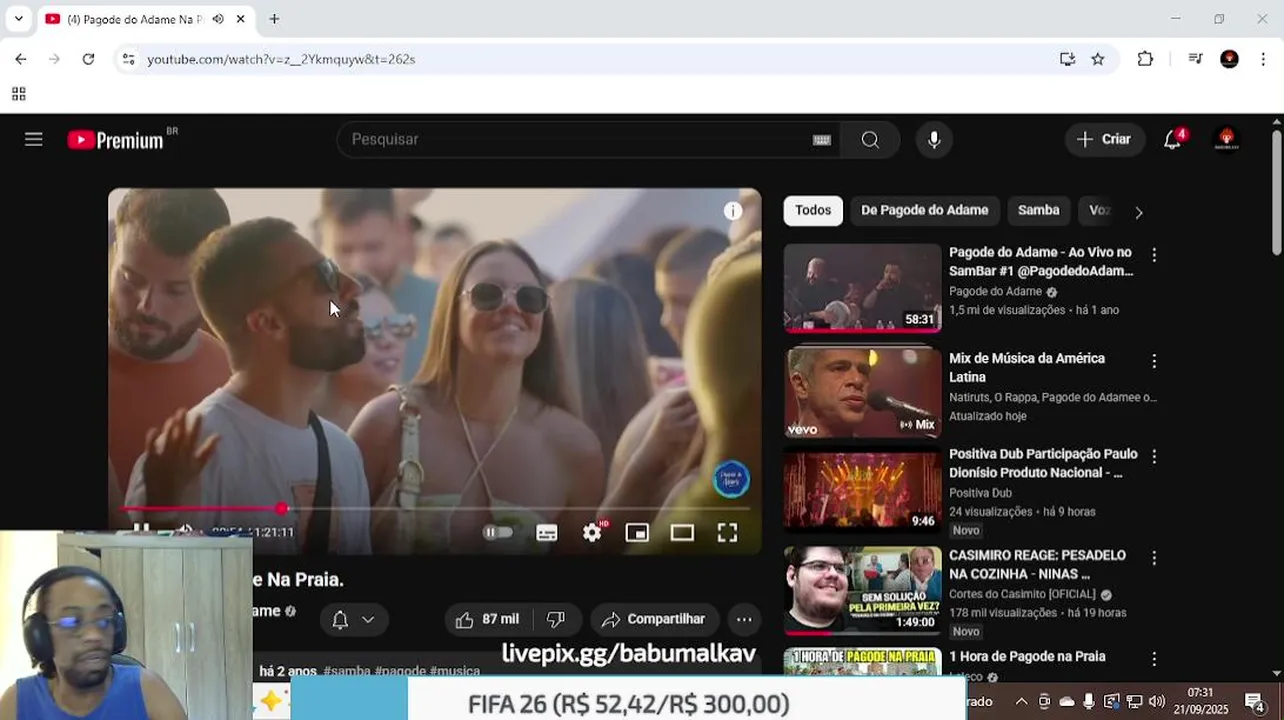Click the address bar URL
The height and width of the screenshot is (720, 1284).
tap(281, 59)
